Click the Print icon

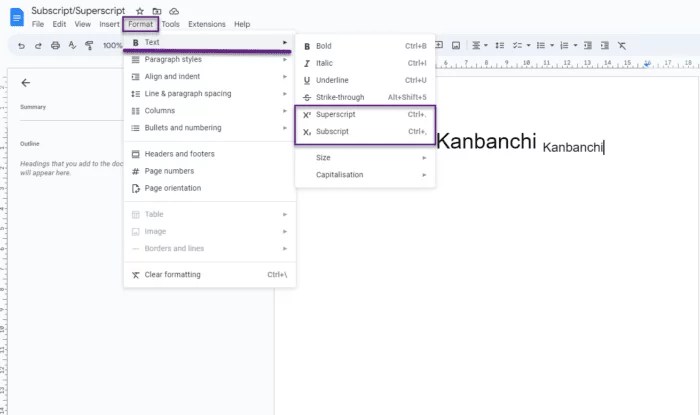point(55,46)
